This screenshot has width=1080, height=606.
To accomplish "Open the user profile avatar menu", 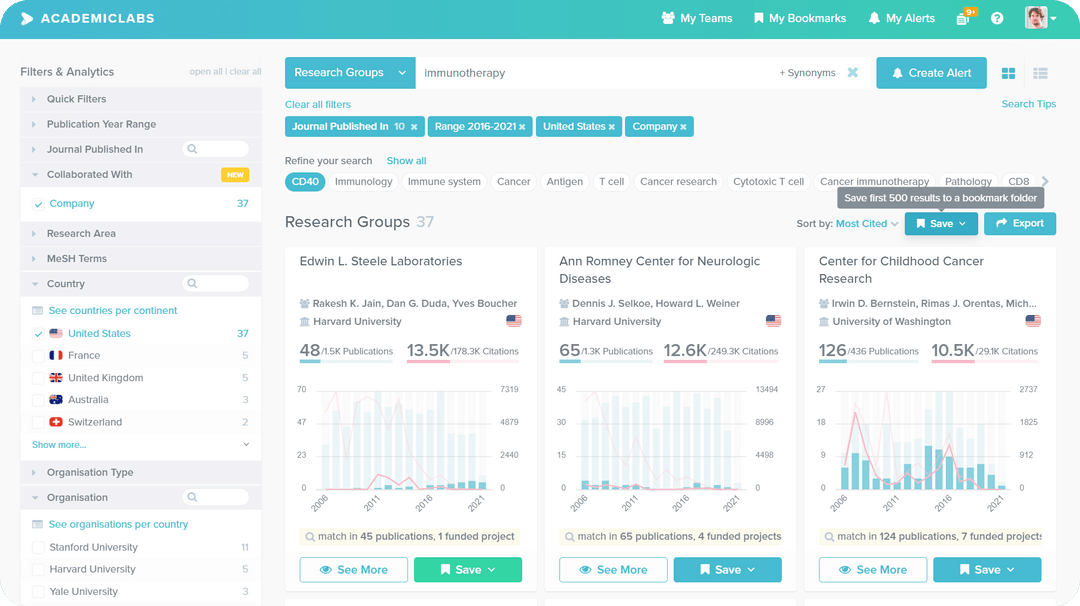I will (x=1036, y=17).
